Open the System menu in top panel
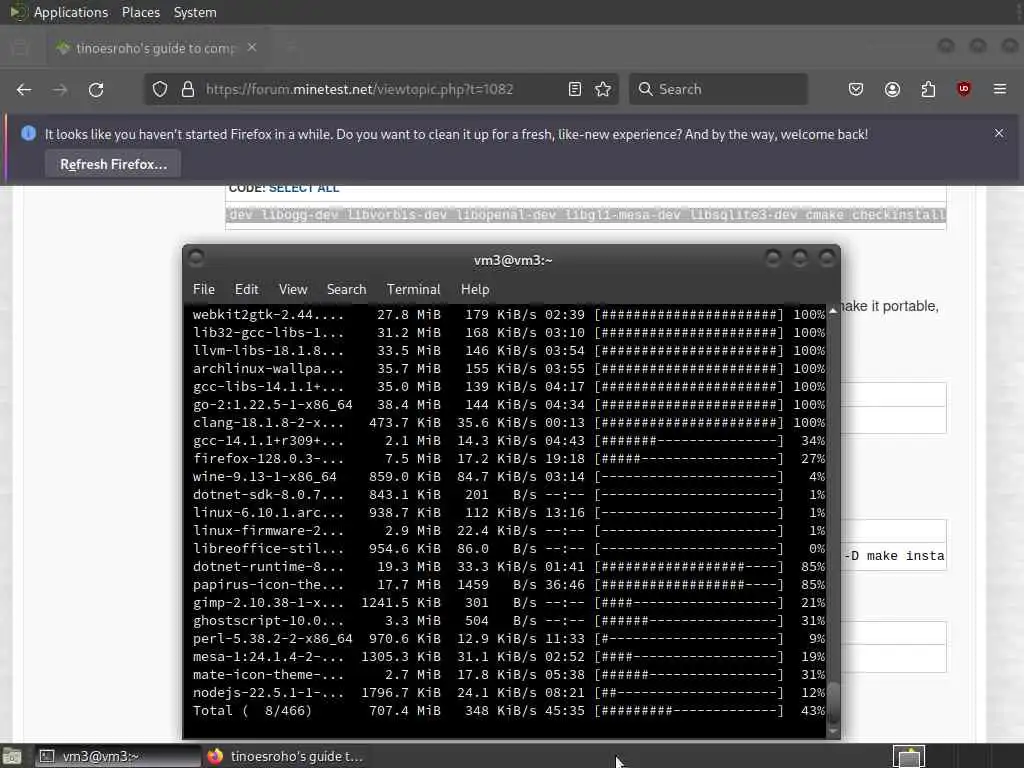1024x768 pixels. coord(195,12)
